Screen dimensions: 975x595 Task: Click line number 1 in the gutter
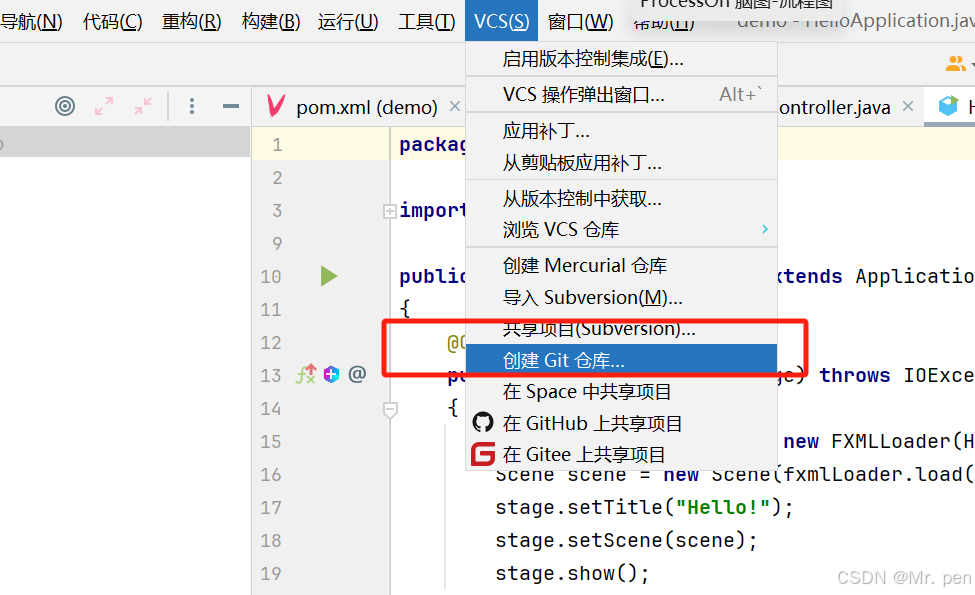click(x=277, y=145)
